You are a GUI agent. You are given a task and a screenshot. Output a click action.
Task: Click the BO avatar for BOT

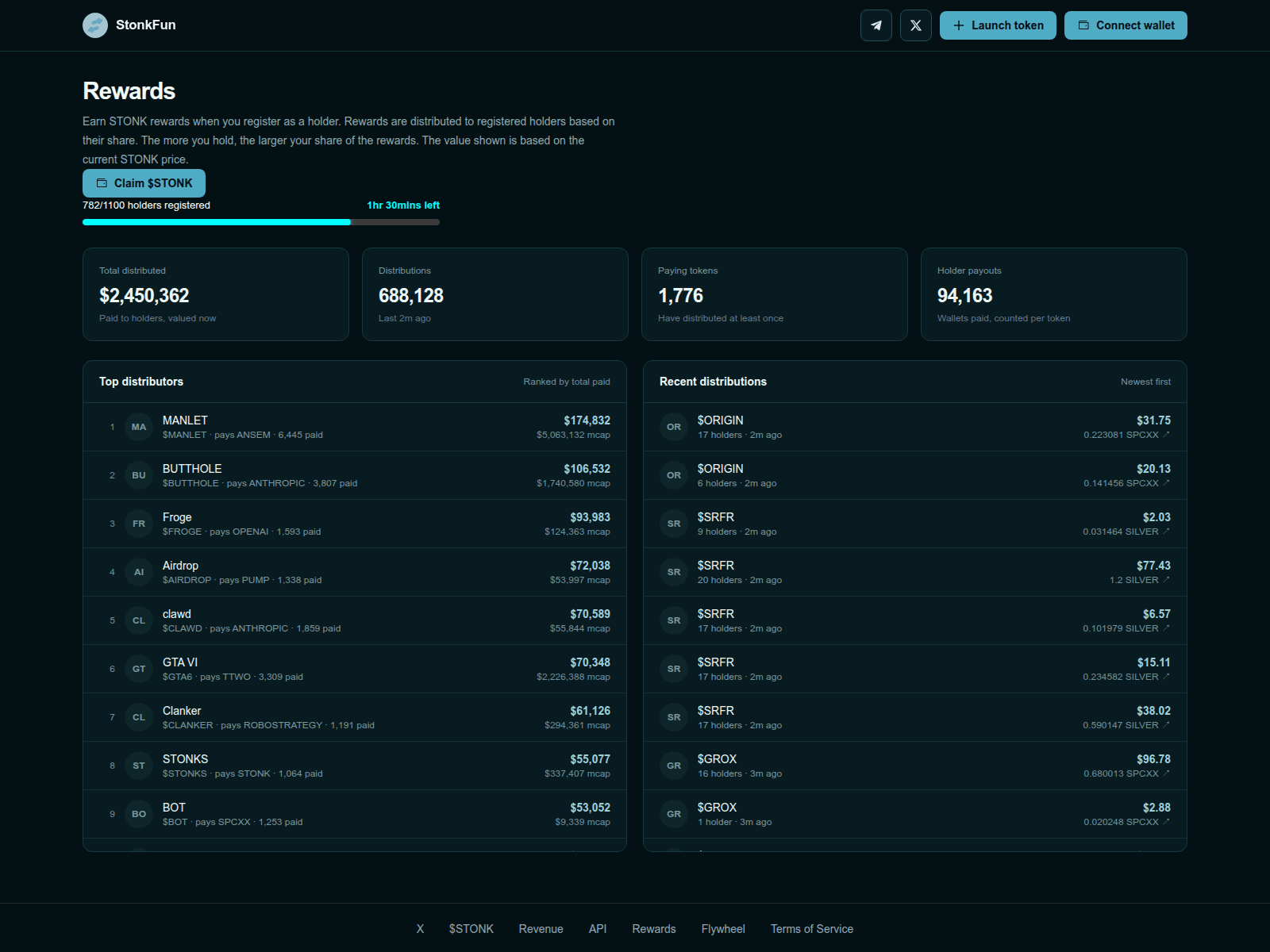139,814
